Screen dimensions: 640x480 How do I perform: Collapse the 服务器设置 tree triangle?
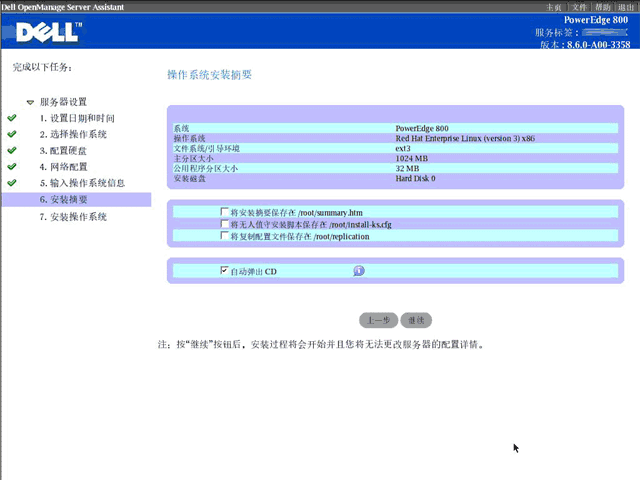coord(30,102)
